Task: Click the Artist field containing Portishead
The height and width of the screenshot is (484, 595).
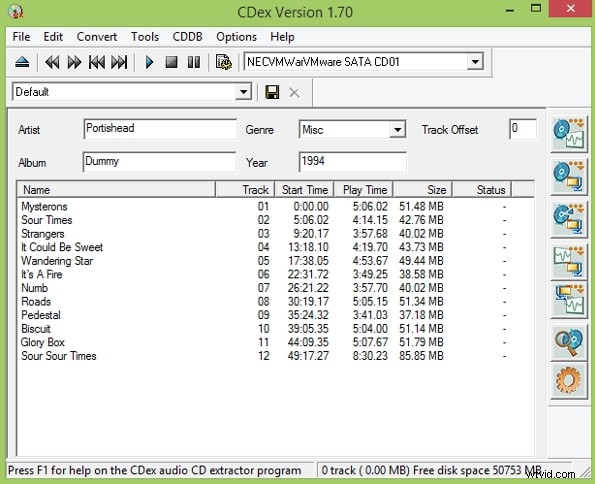Action: point(160,129)
